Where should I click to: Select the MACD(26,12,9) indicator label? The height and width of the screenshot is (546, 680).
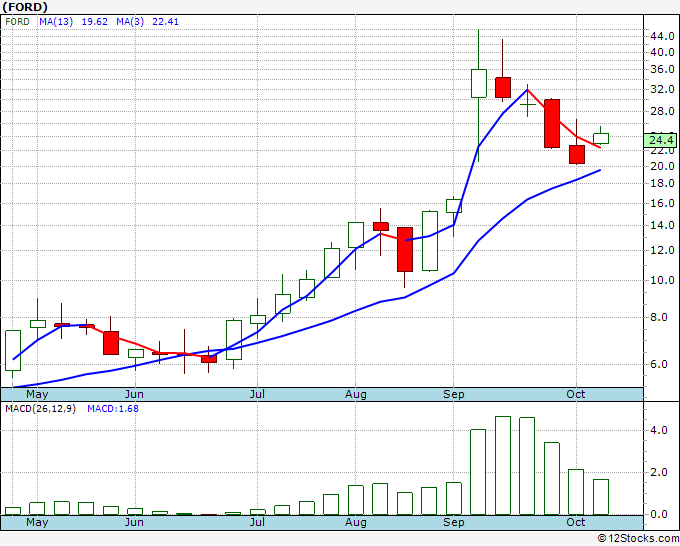tap(41, 408)
